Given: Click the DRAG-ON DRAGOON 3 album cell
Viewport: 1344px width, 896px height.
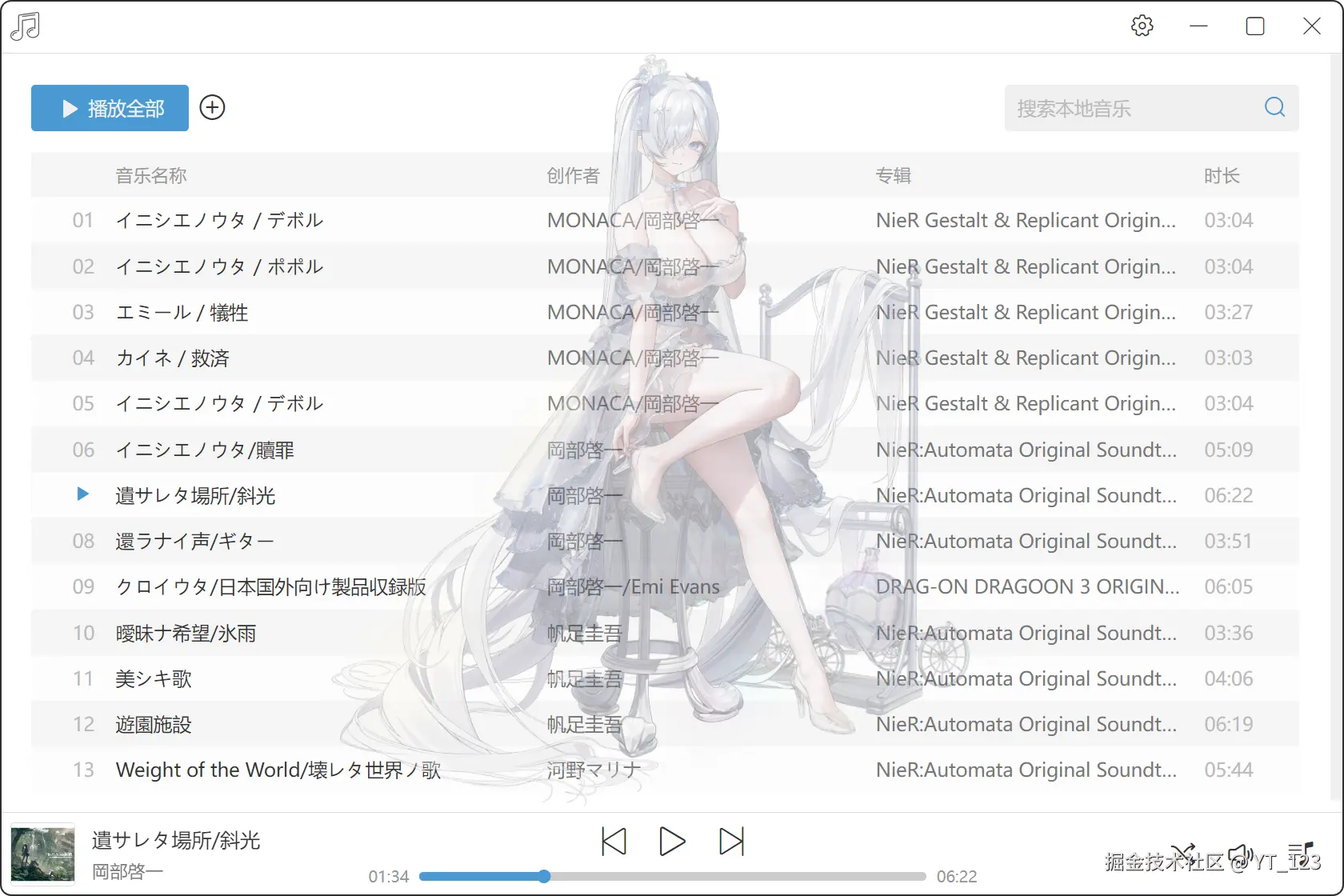Looking at the screenshot, I should pos(1027,586).
